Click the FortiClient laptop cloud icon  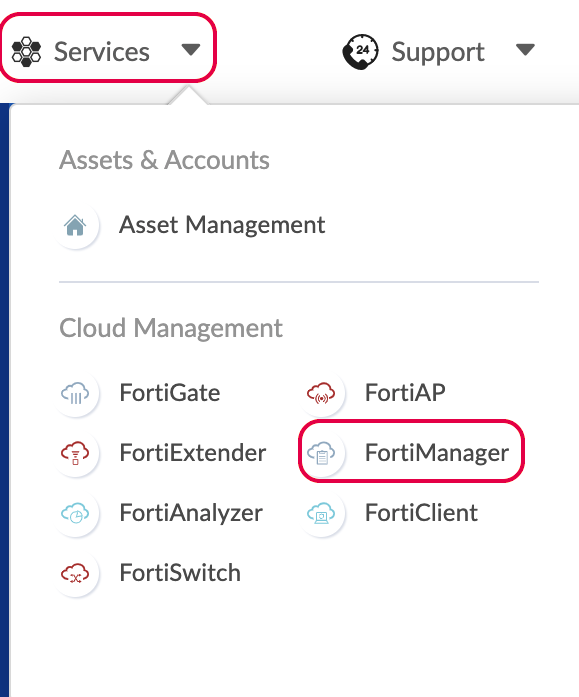point(321,513)
